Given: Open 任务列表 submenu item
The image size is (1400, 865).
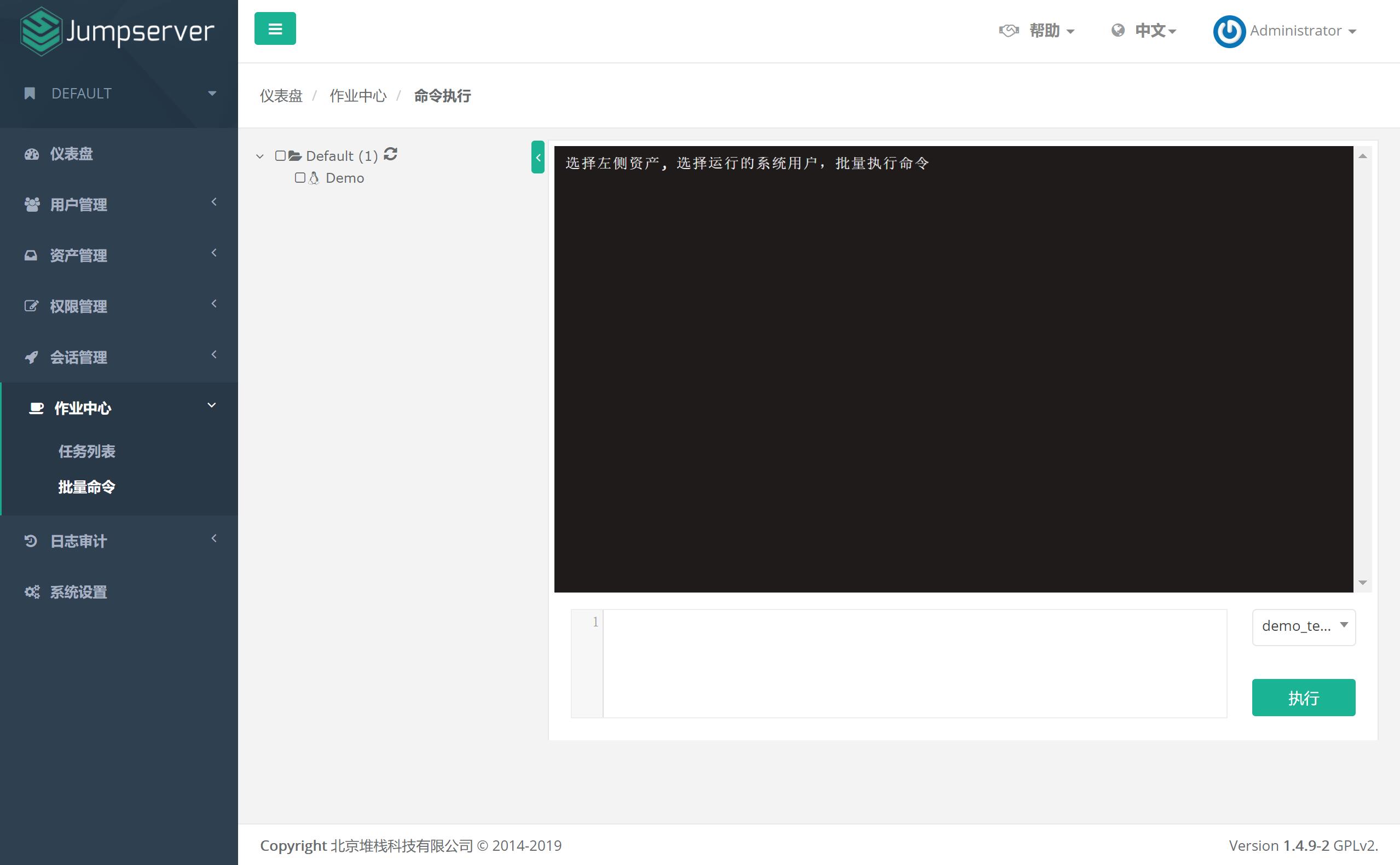Looking at the screenshot, I should 87,451.
